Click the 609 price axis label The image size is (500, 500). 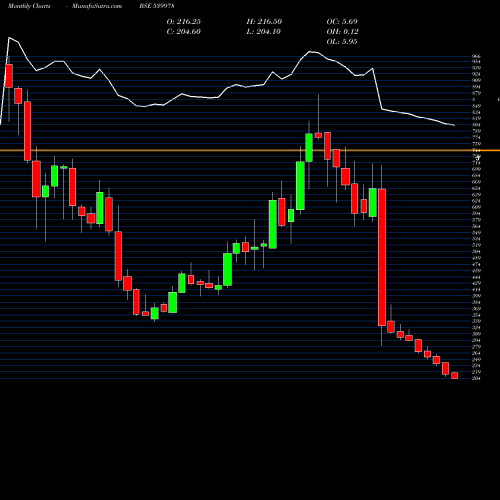click(476, 207)
